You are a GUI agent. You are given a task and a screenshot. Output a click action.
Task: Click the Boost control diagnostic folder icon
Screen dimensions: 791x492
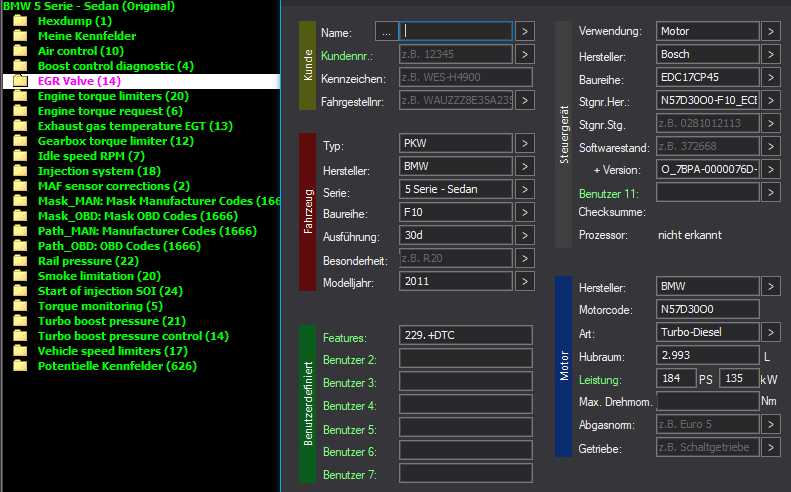20,66
